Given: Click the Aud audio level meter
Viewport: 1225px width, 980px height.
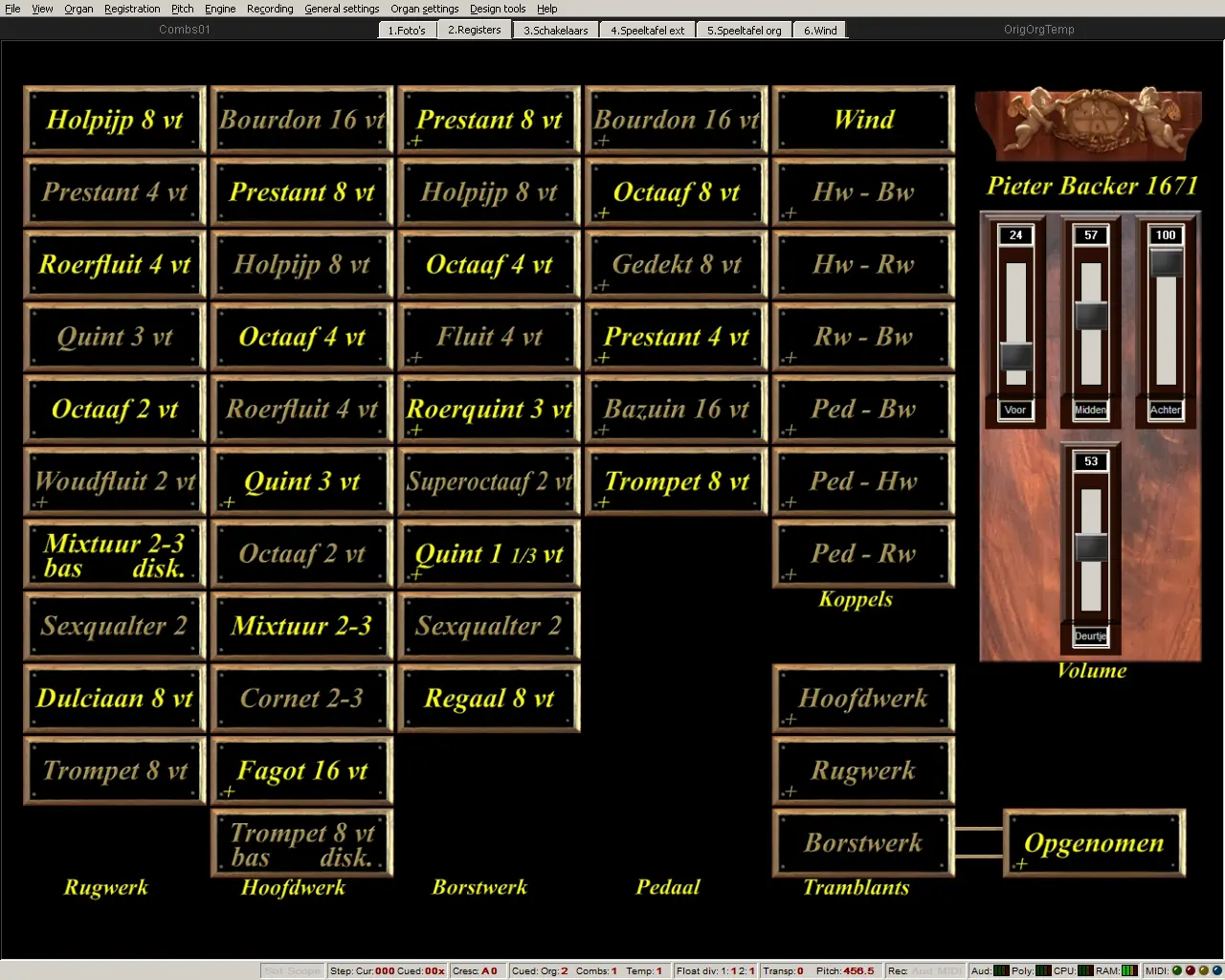Looking at the screenshot, I should click(x=1001, y=970).
